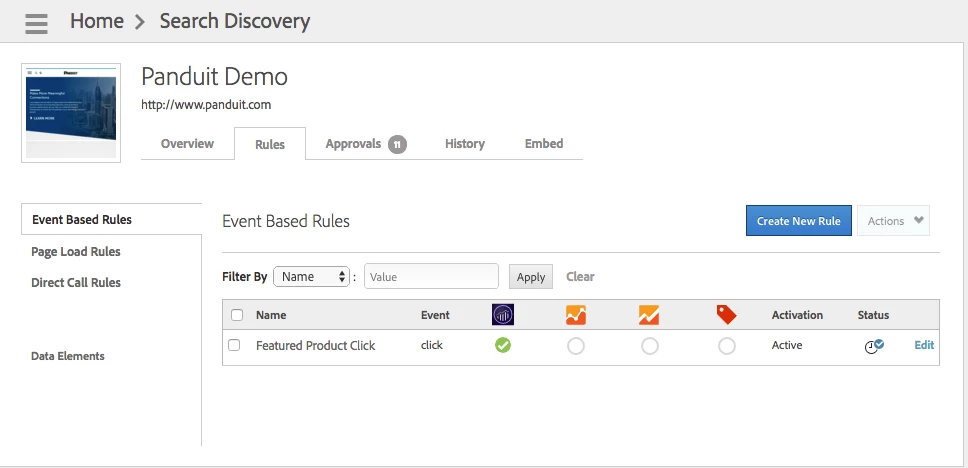The image size is (968, 468).
Task: Click the Clear filter link
Action: tap(580, 277)
